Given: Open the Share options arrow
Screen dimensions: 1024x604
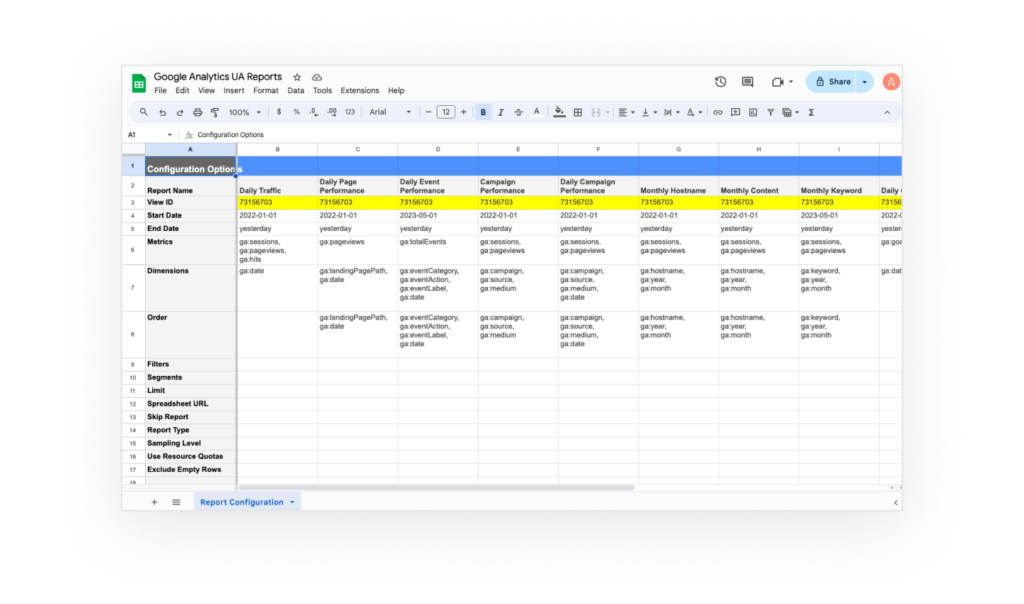Looking at the screenshot, I should tap(865, 82).
